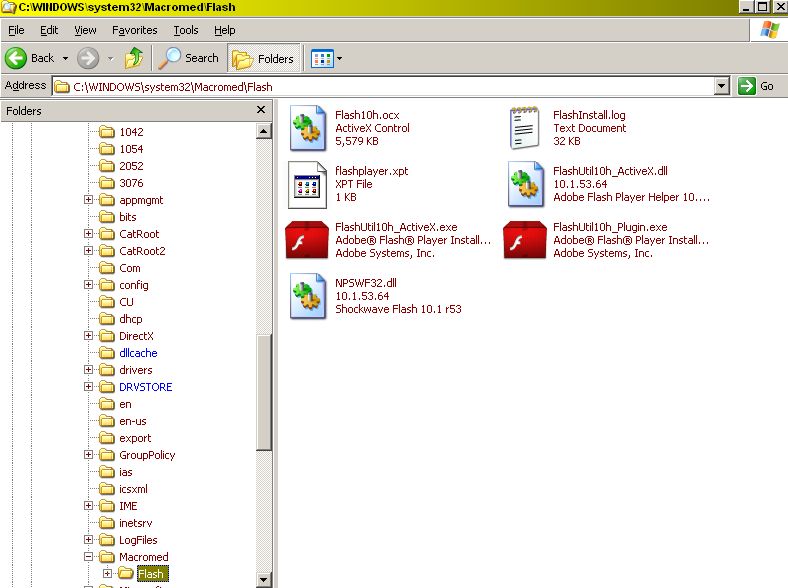
Task: Open the Tools menu
Action: (186, 30)
